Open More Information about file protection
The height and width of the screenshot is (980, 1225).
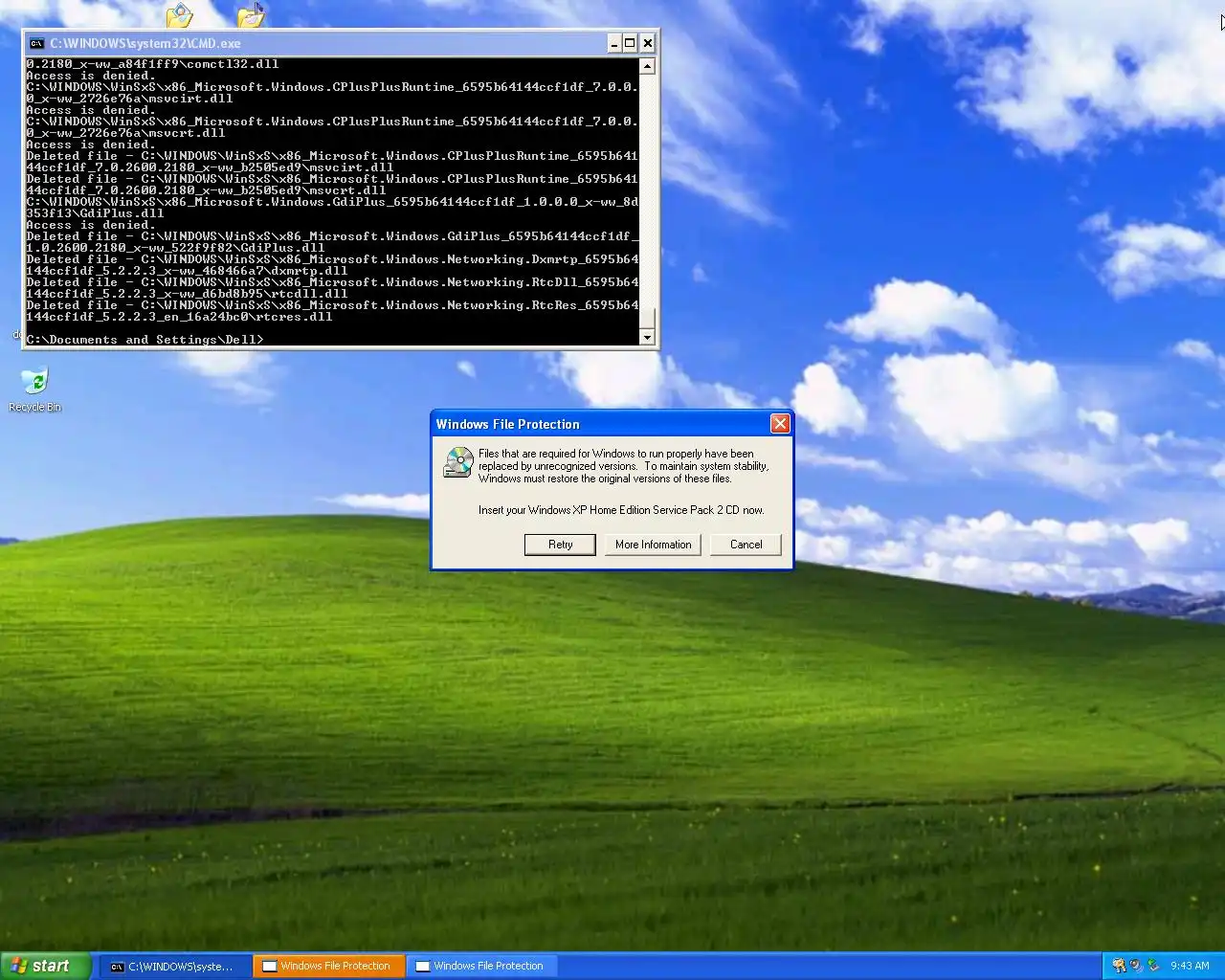[653, 545]
